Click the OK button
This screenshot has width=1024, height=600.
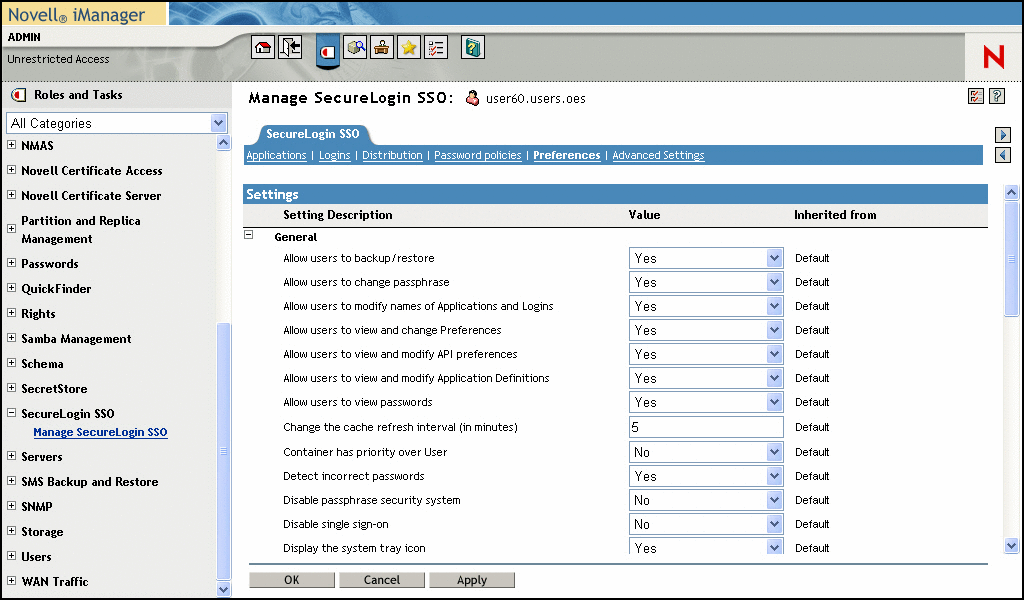292,580
